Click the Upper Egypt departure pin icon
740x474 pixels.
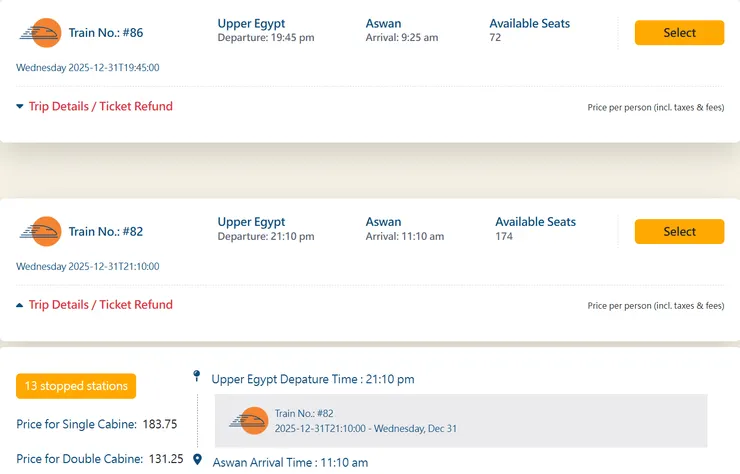click(197, 376)
